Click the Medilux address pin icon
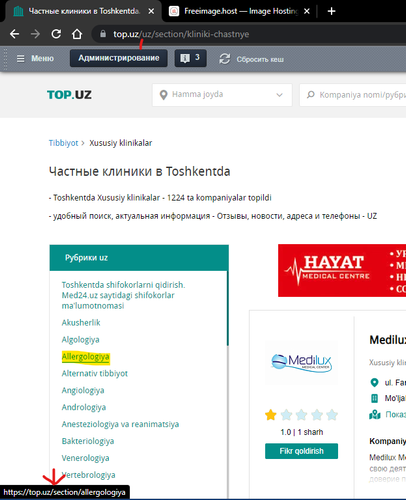The width and height of the screenshot is (406, 500). click(374, 382)
